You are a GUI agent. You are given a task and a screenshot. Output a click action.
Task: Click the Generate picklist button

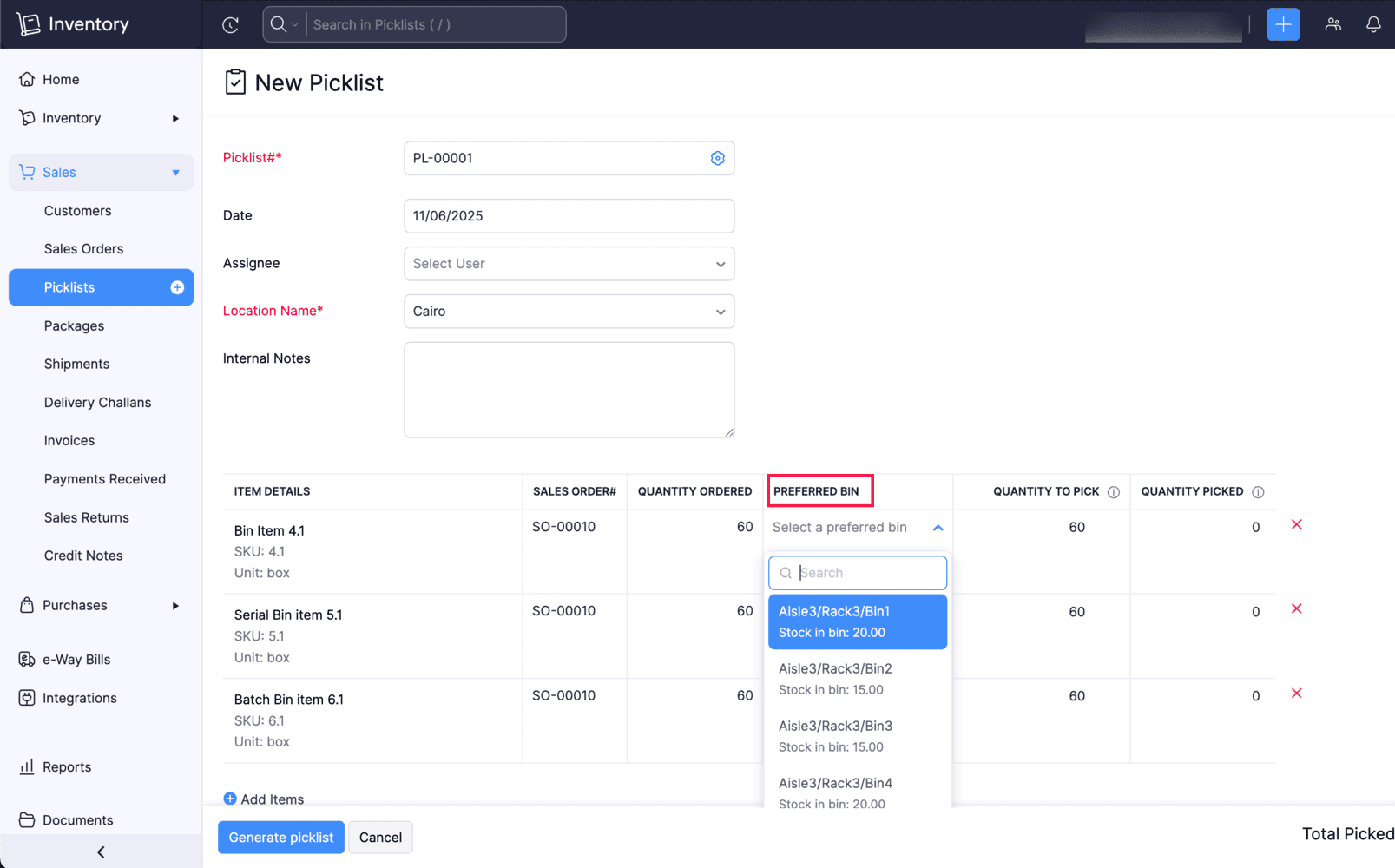click(281, 838)
